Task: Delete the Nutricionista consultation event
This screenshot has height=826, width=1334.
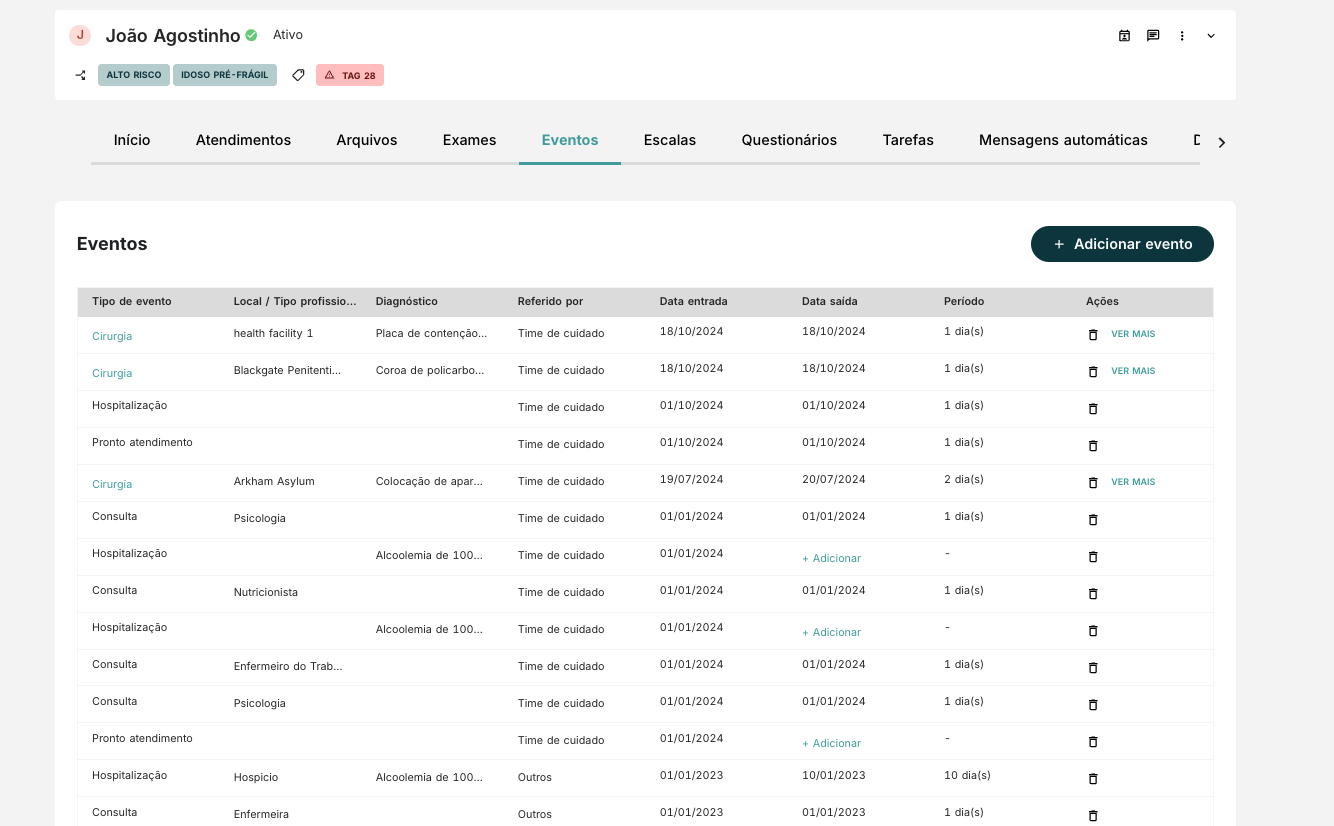Action: [1093, 594]
